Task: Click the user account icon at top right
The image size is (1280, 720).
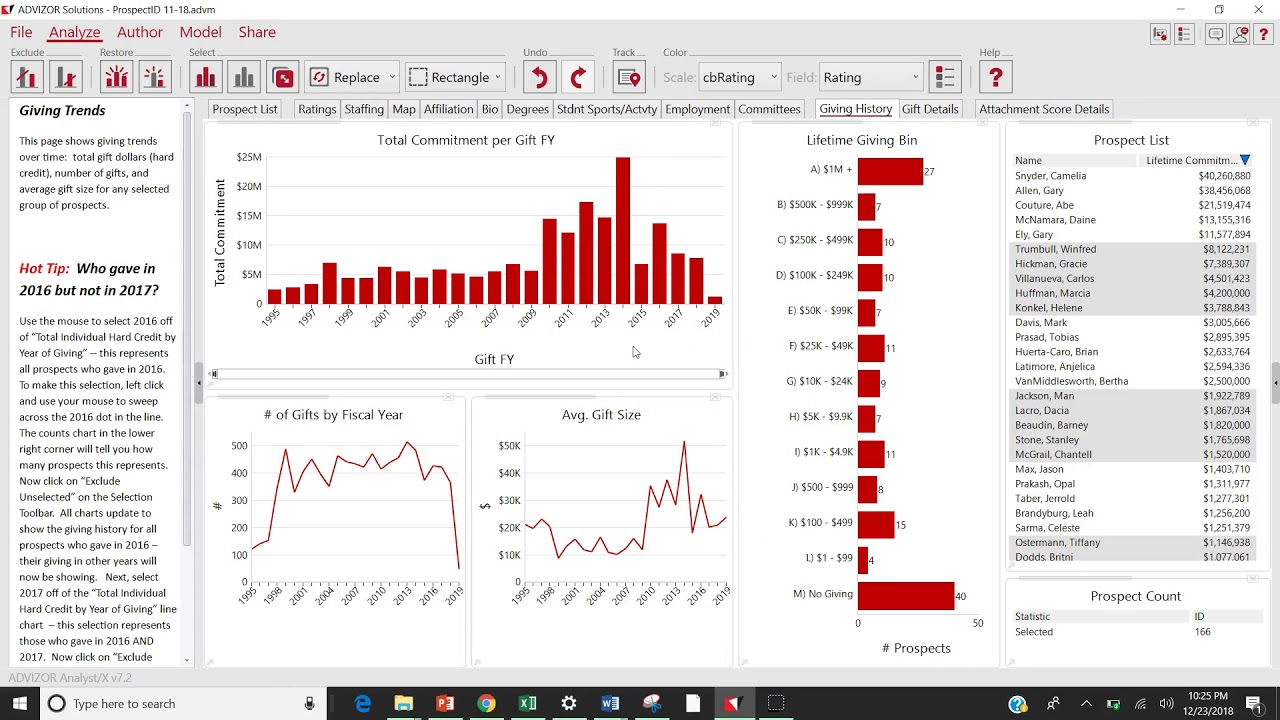Action: [x=1240, y=34]
